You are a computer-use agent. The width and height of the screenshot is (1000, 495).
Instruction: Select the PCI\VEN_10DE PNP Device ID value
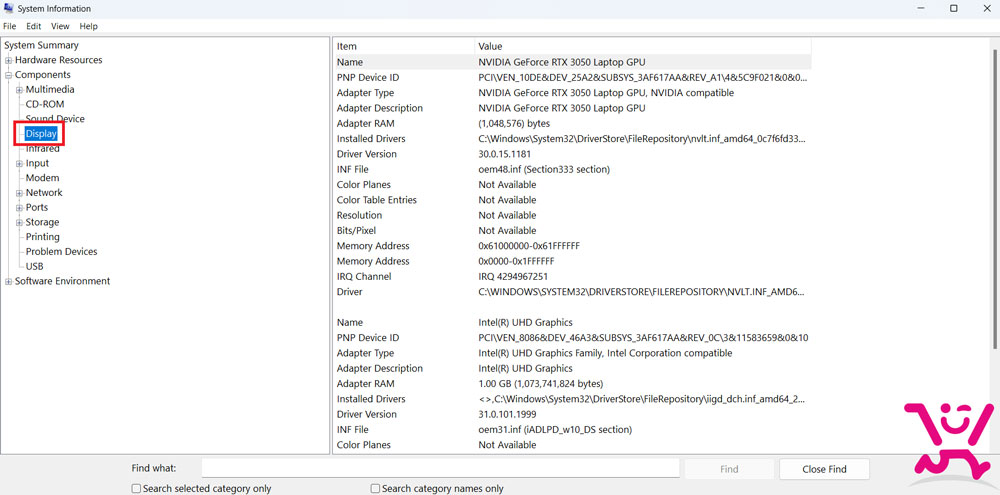coord(643,77)
